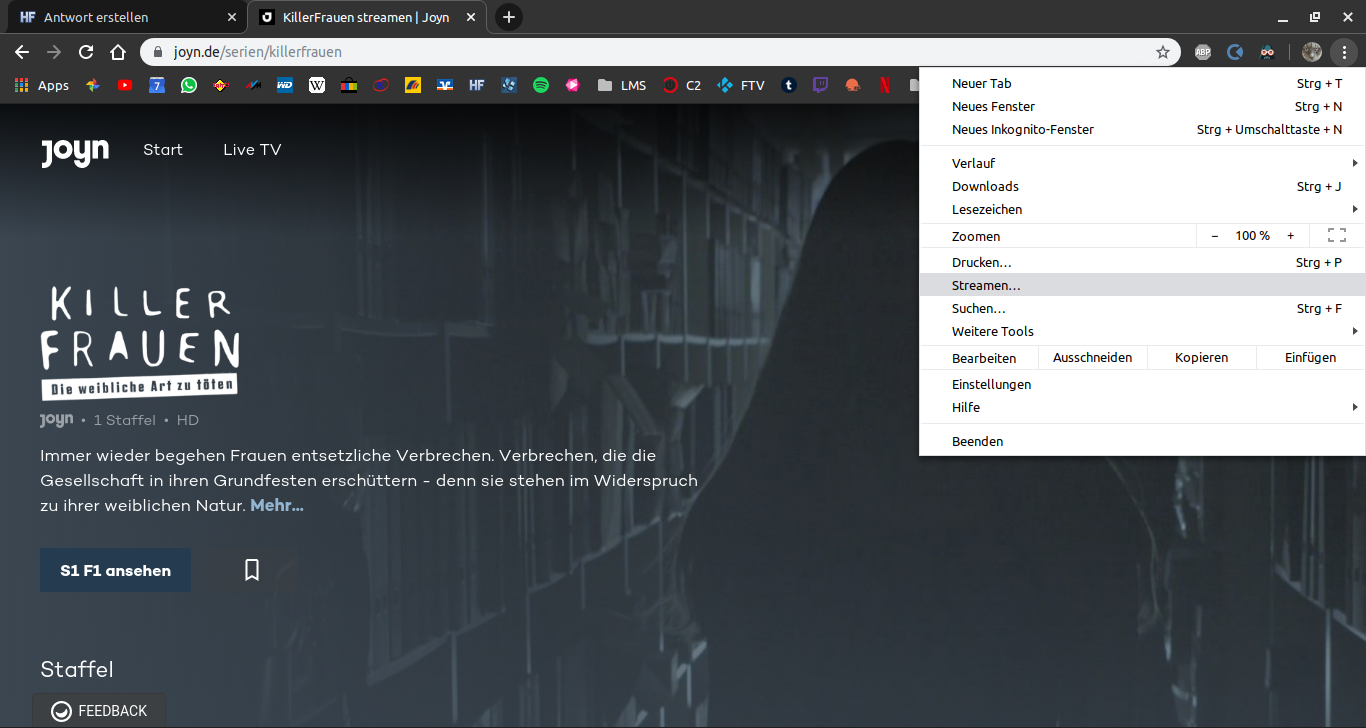Open the Chrome profile avatar
Viewport: 1366px width, 728px height.
click(1312, 52)
